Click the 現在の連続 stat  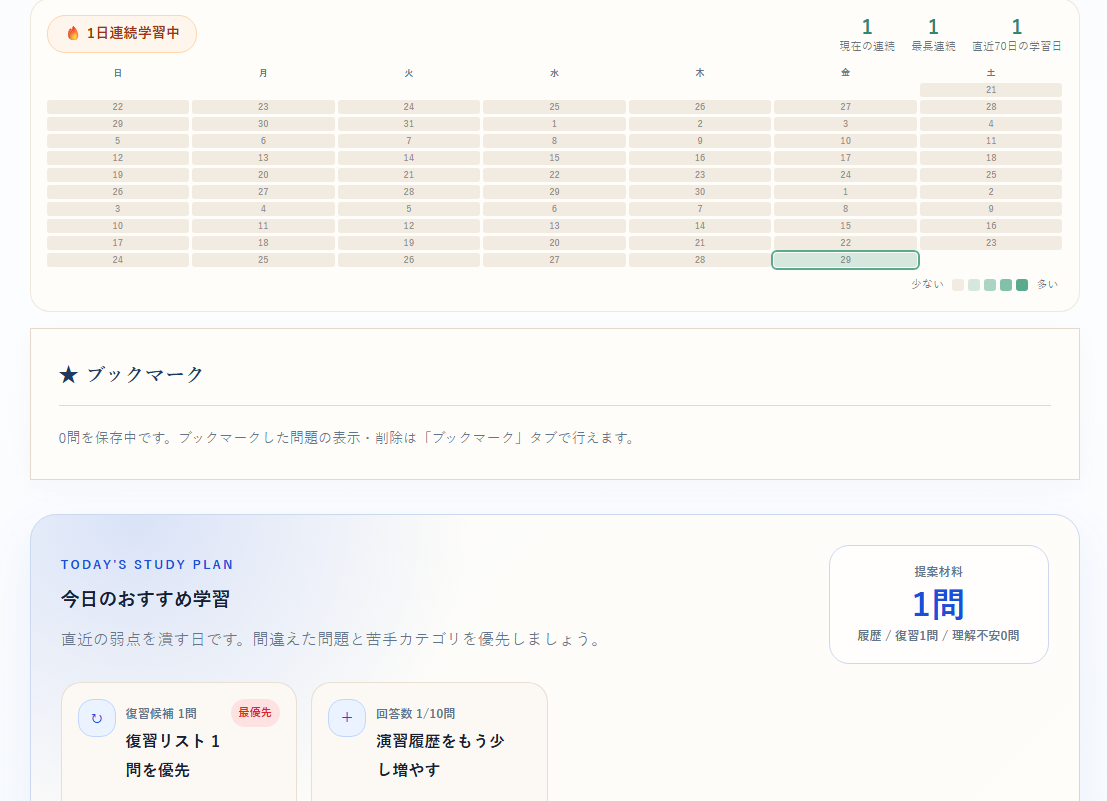[867, 35]
